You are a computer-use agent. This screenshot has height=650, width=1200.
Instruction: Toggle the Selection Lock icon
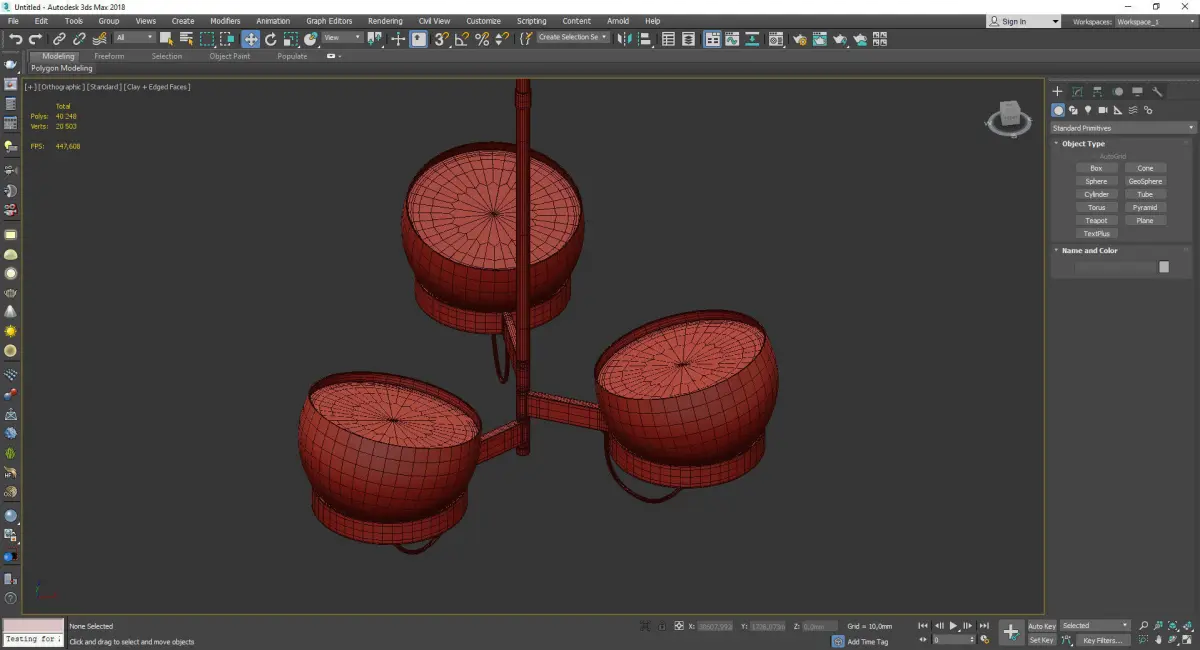pos(660,626)
